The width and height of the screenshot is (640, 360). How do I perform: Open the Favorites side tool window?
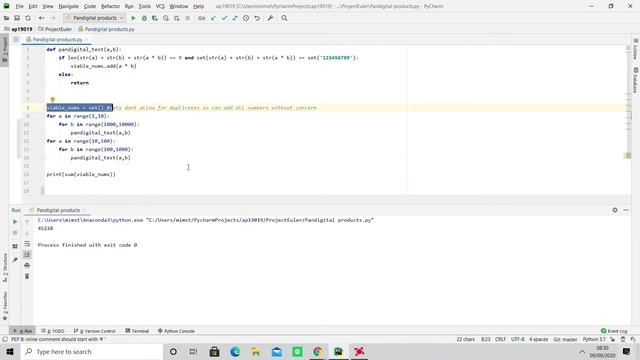pos(5,305)
